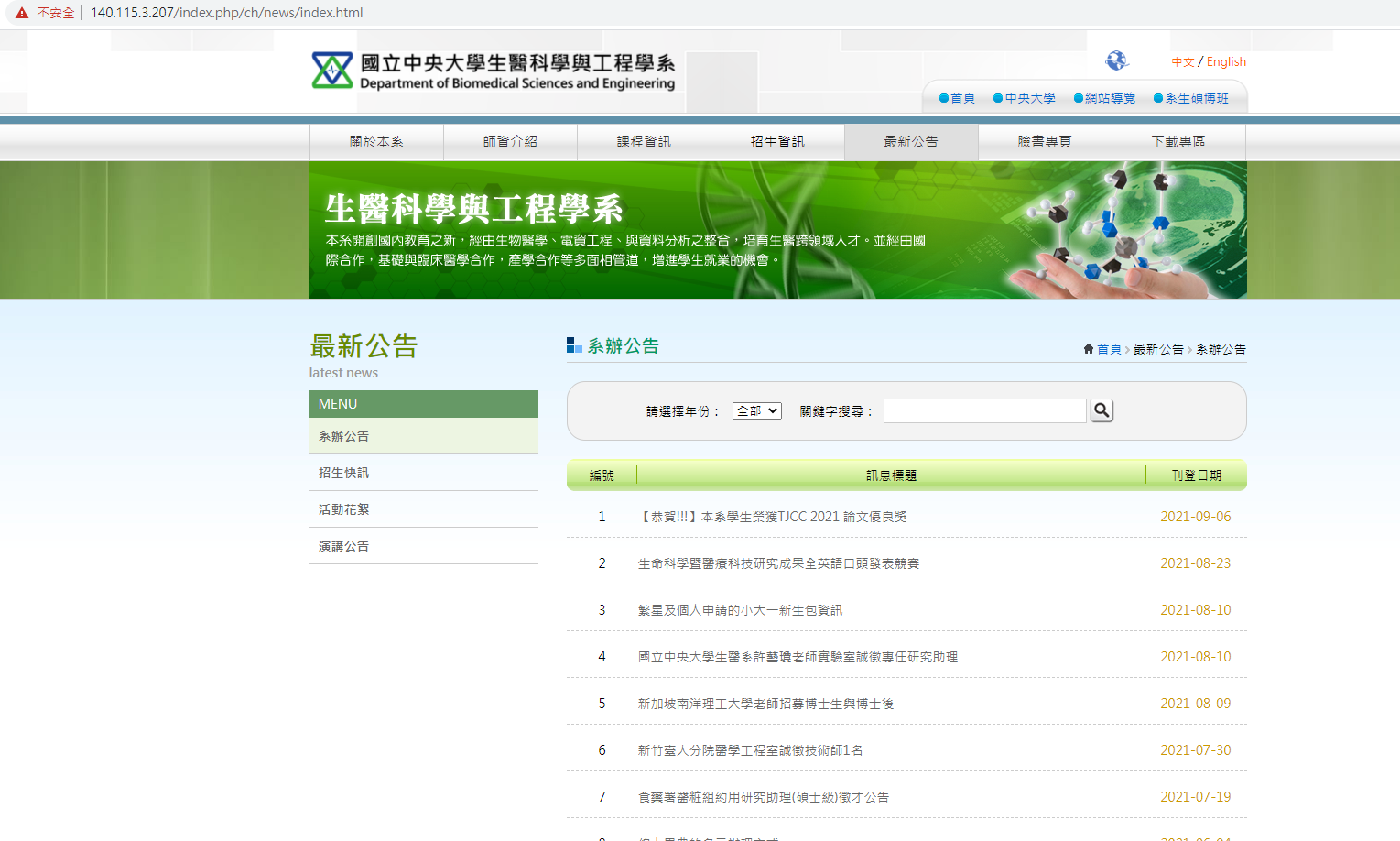Open news about 許藝瓊老師實驗室誠徵專任研究助理
Viewport: 1400px width, 841px height.
pos(798,657)
